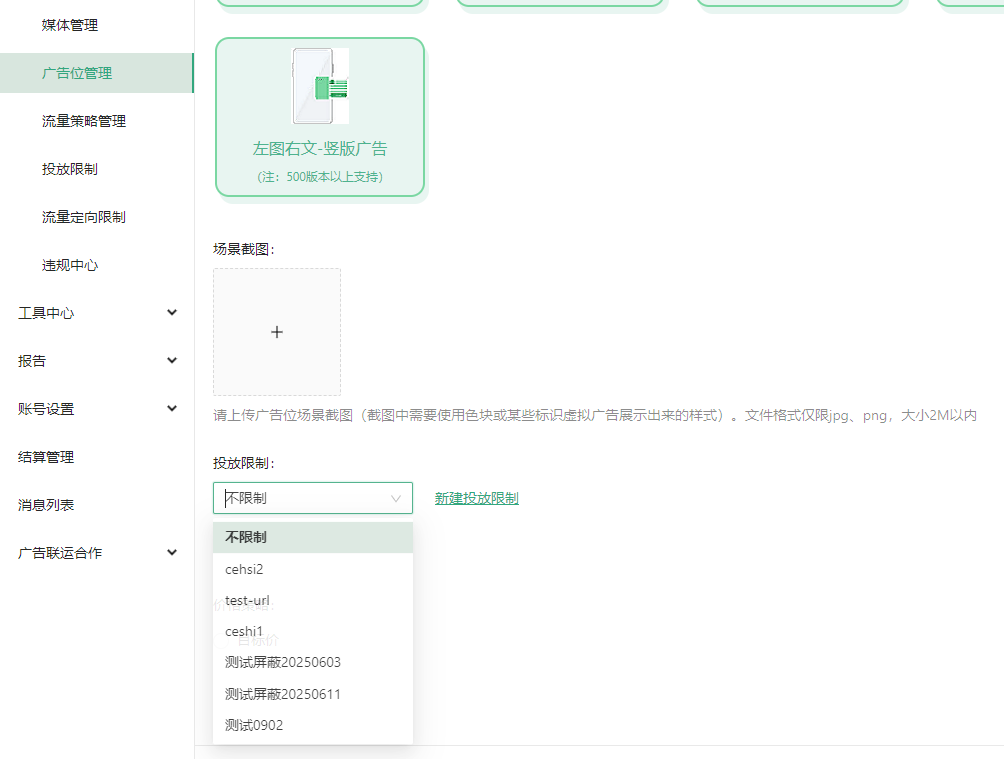Open 消息列表 in the sidebar menu
1004x759 pixels.
(47, 505)
